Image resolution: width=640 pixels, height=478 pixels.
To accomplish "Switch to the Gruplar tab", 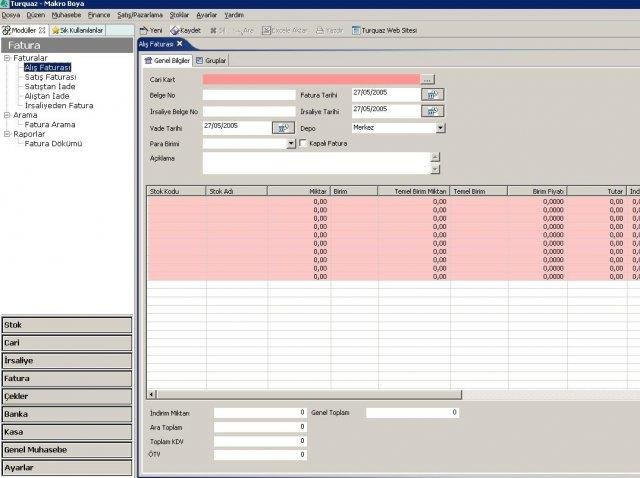I will click(x=211, y=60).
